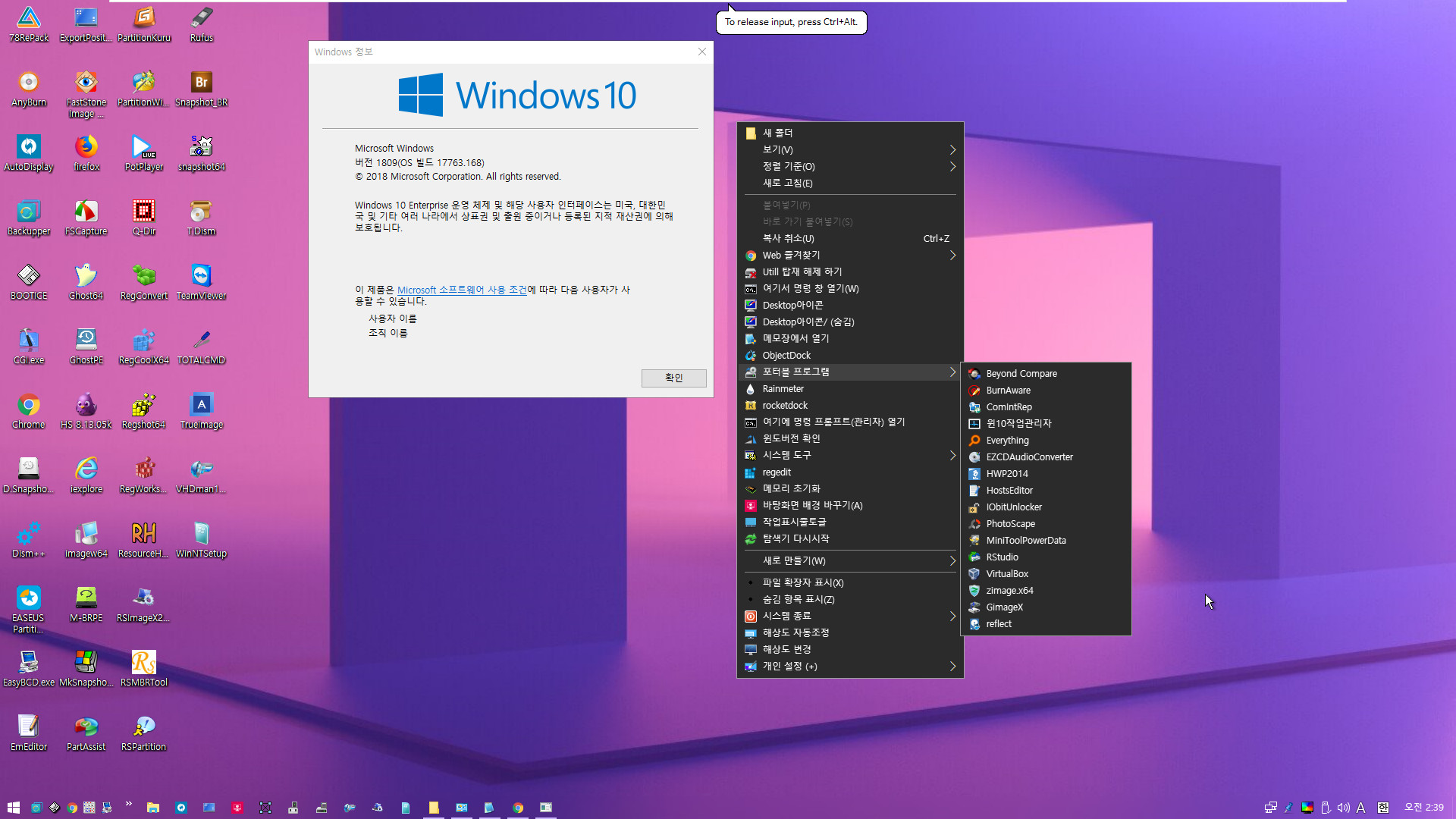The width and height of the screenshot is (1456, 819).
Task: Select the WinNTSetup desktop icon
Action: click(201, 540)
